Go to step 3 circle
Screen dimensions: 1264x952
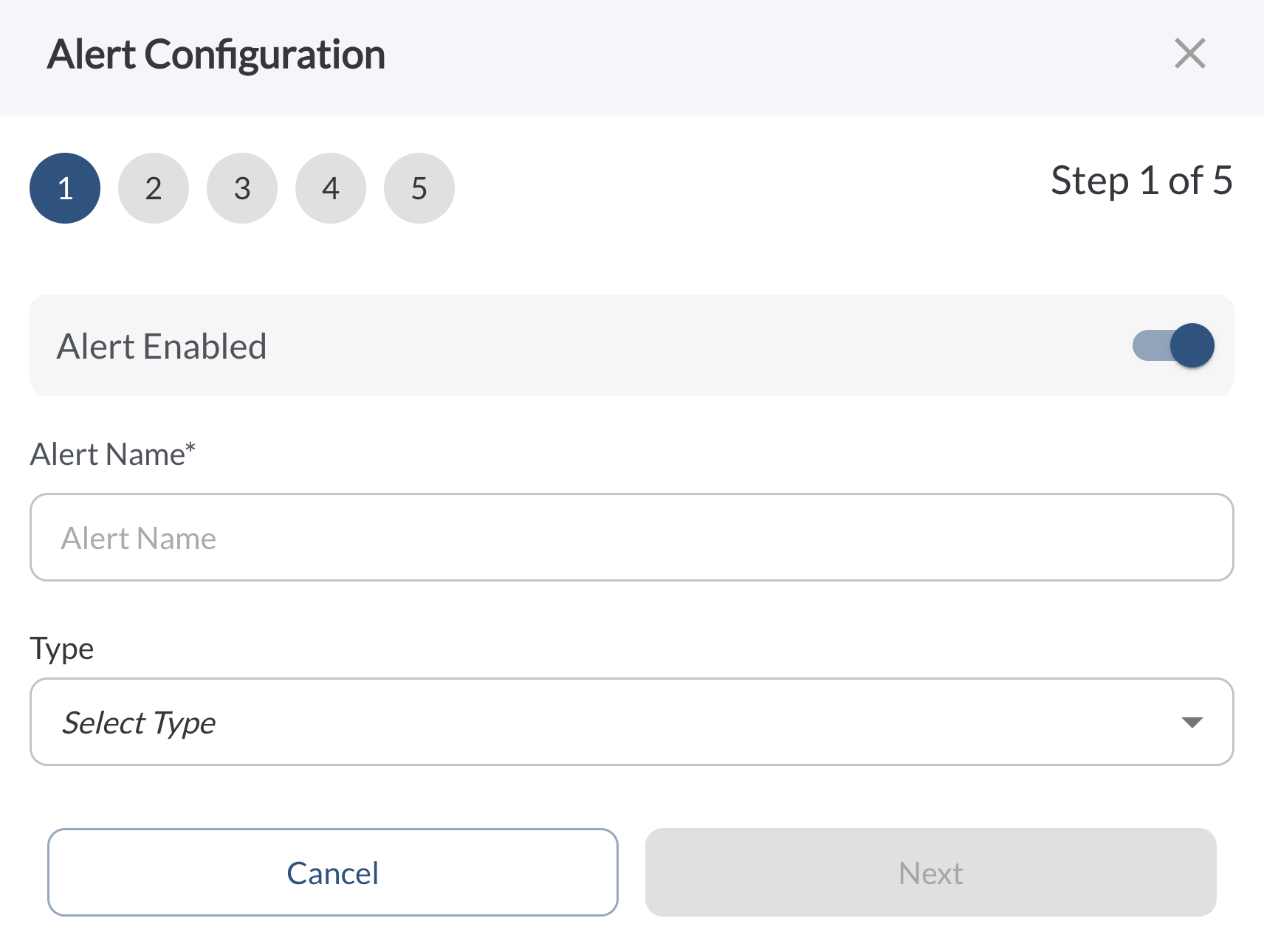pyautogui.click(x=242, y=188)
